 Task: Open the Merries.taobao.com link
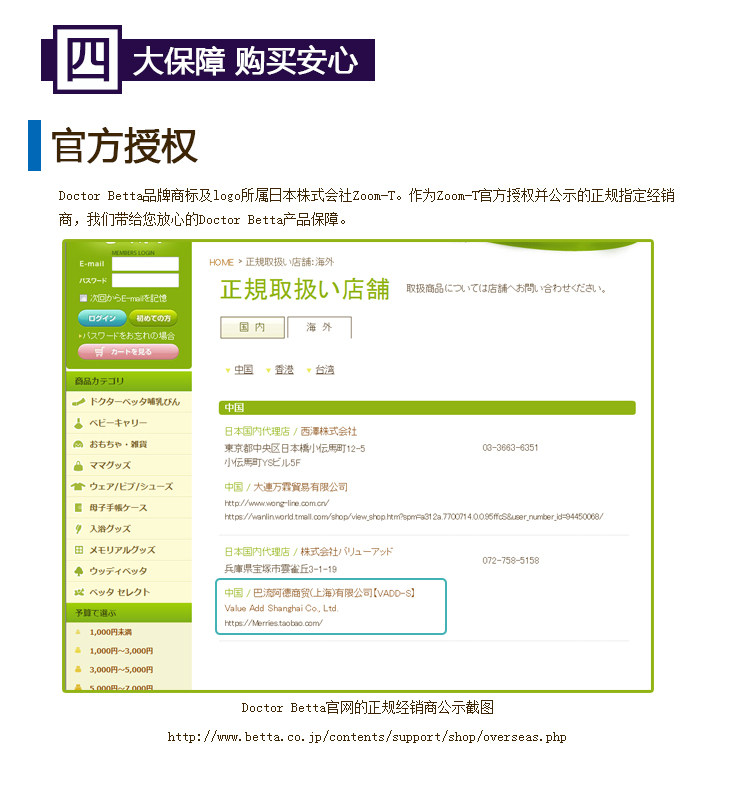(273, 623)
